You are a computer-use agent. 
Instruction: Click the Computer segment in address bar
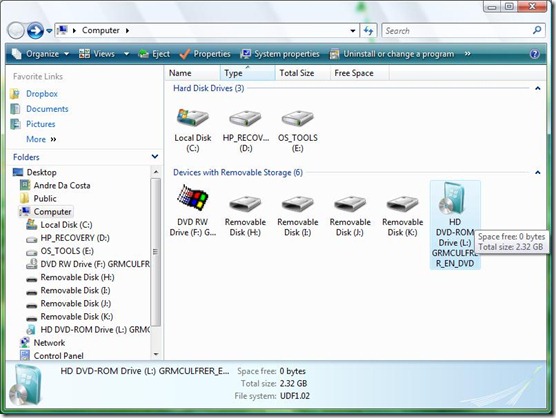[x=101, y=30]
